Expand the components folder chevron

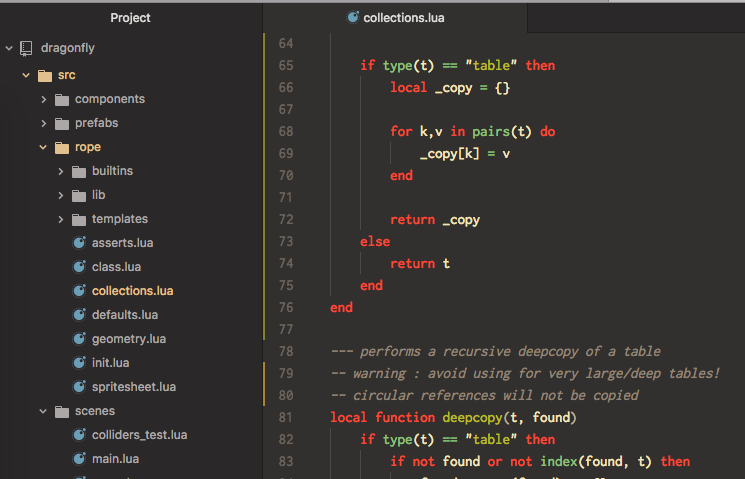coord(44,99)
